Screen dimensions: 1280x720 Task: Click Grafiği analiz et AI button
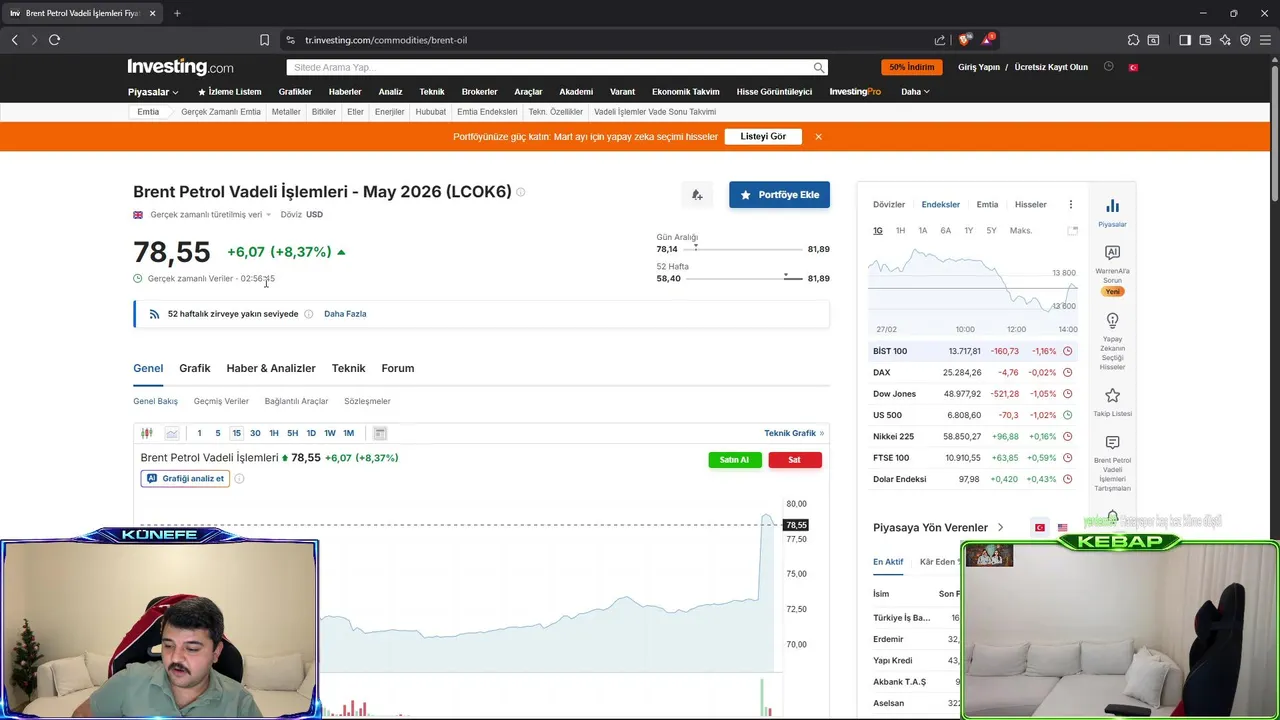coord(186,479)
